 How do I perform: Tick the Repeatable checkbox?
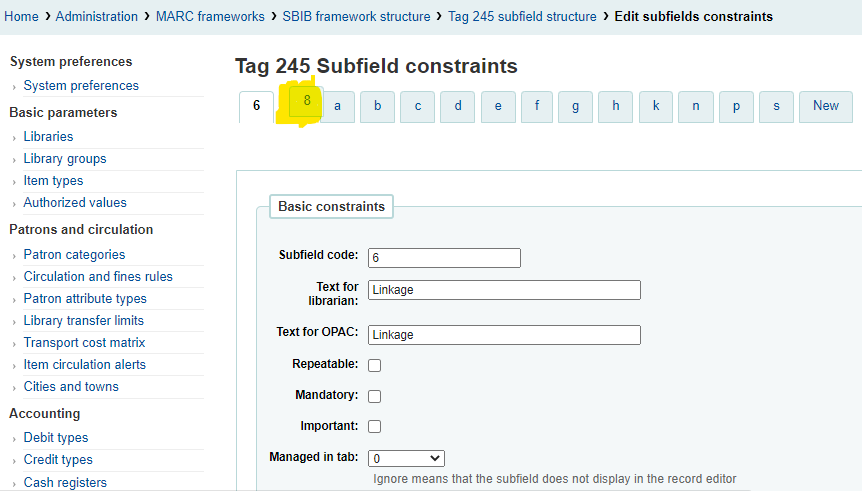click(374, 365)
